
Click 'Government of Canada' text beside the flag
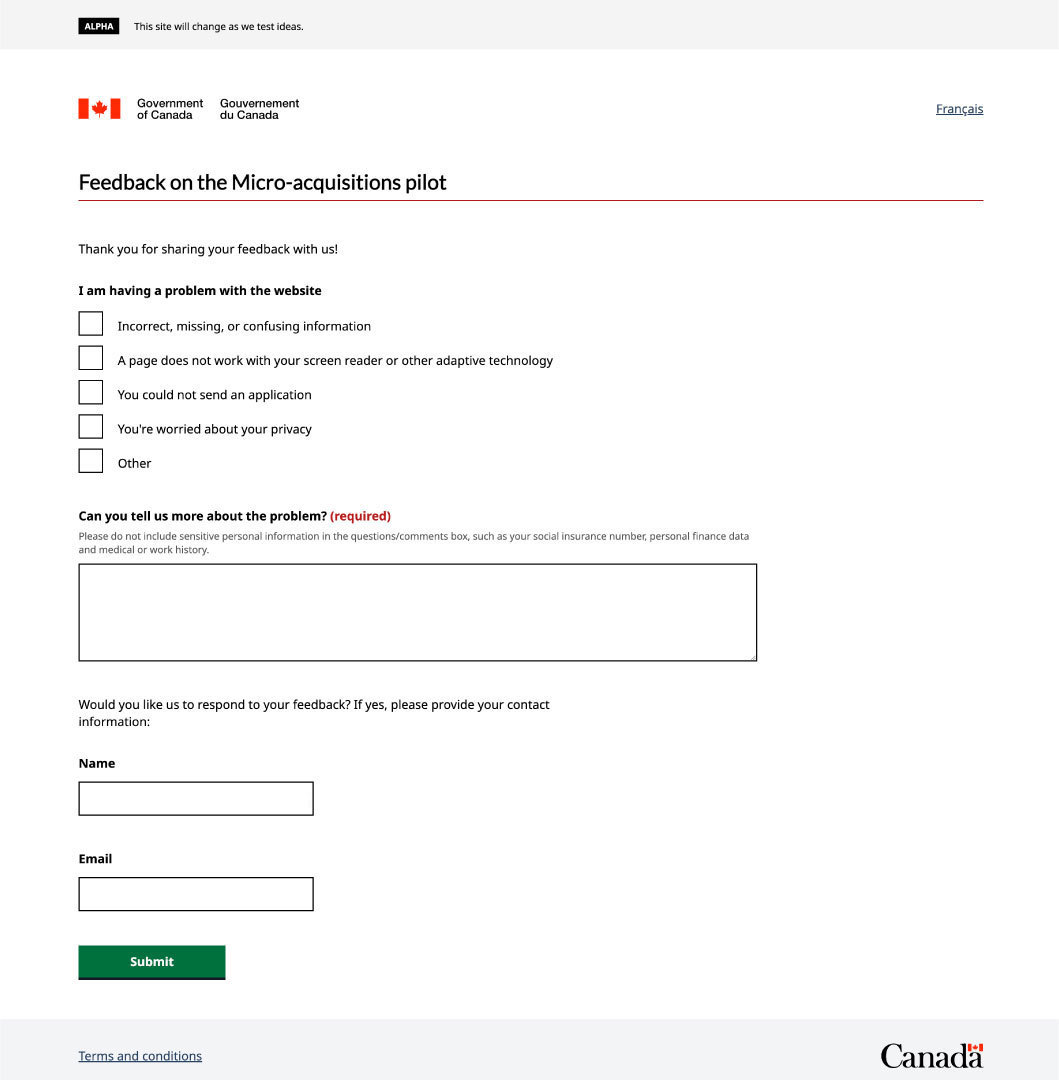pyautogui.click(x=169, y=109)
